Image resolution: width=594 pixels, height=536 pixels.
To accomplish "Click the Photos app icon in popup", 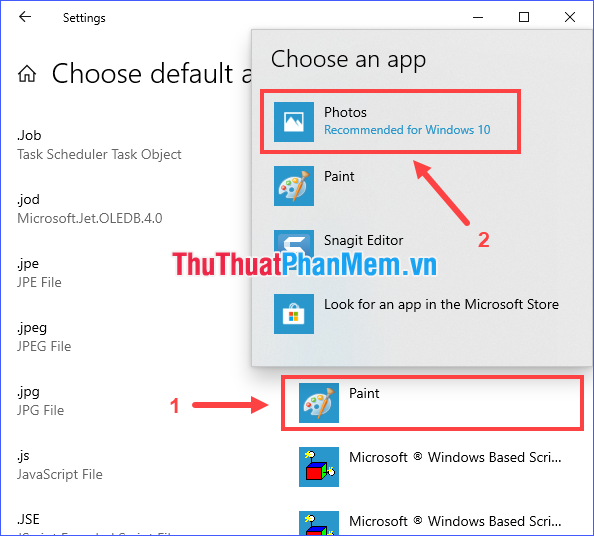I will click(x=294, y=122).
